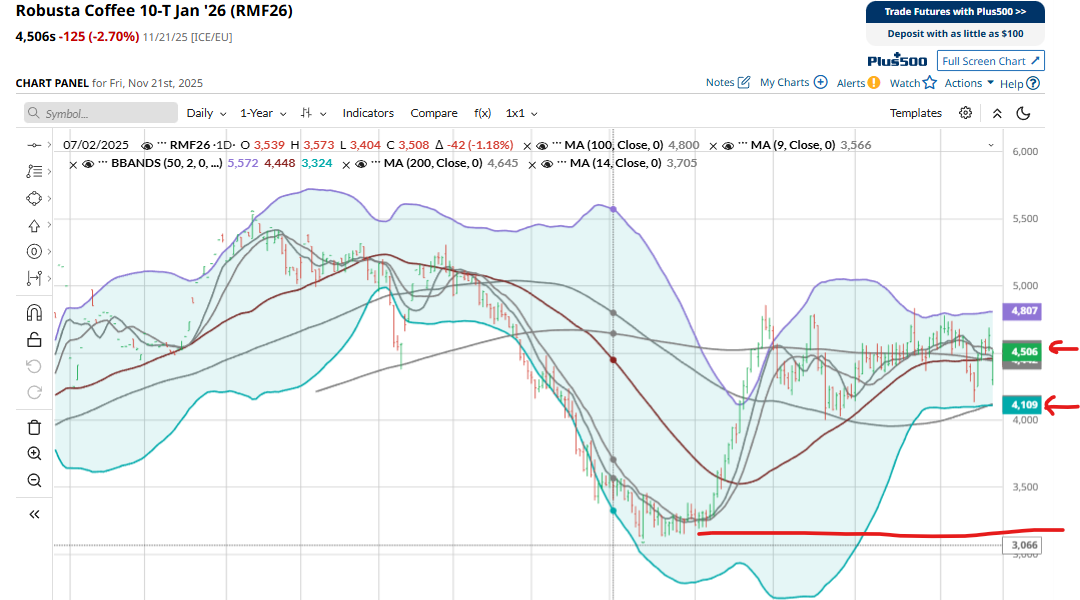Screen dimensions: 1080x600
Task: Click the lock drawings padlock icon
Action: coord(34,339)
